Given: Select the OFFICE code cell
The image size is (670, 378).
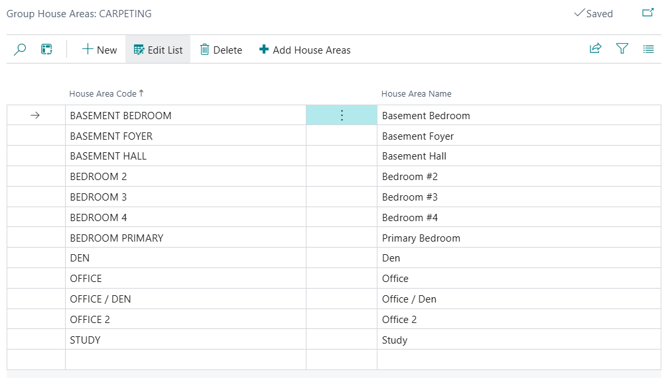Looking at the screenshot, I should (x=186, y=278).
